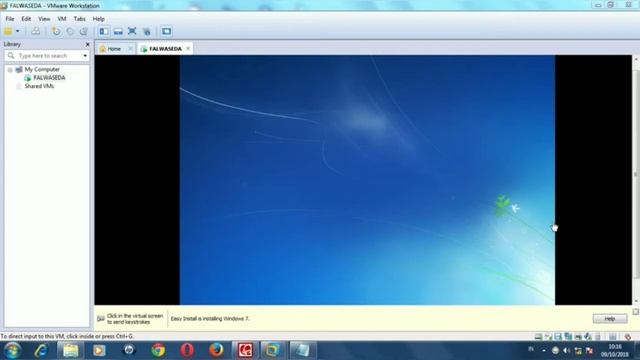
Task: Click the Send Ctrl+Alt+Del toolbar icon
Action: point(36,31)
